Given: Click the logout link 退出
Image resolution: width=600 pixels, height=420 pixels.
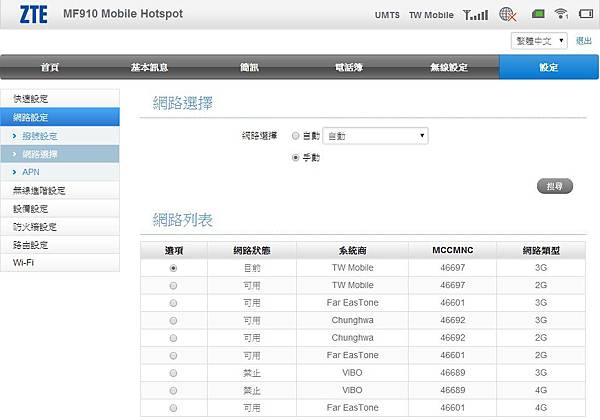Looking at the screenshot, I should coord(584,41).
